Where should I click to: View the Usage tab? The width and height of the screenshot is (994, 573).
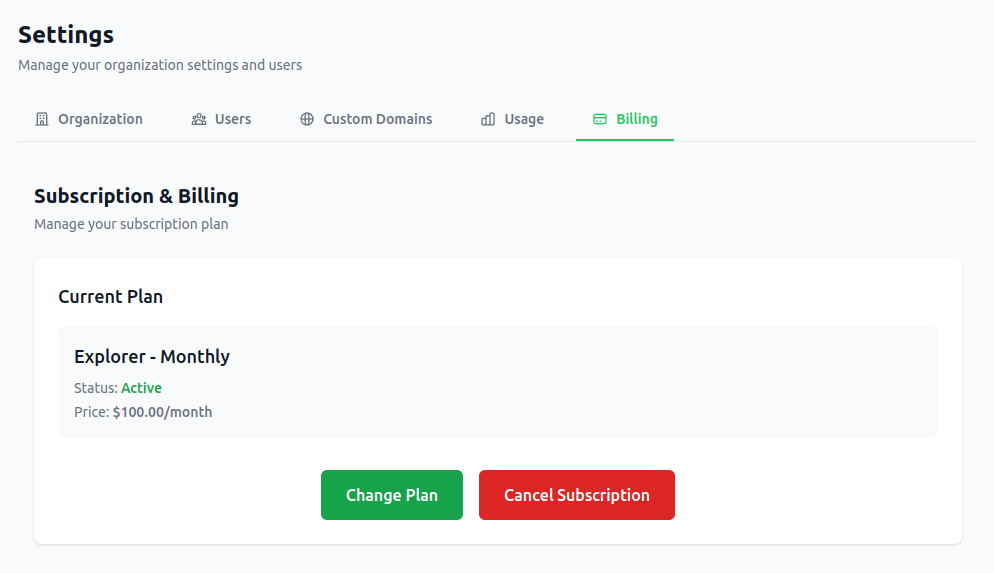click(x=524, y=119)
